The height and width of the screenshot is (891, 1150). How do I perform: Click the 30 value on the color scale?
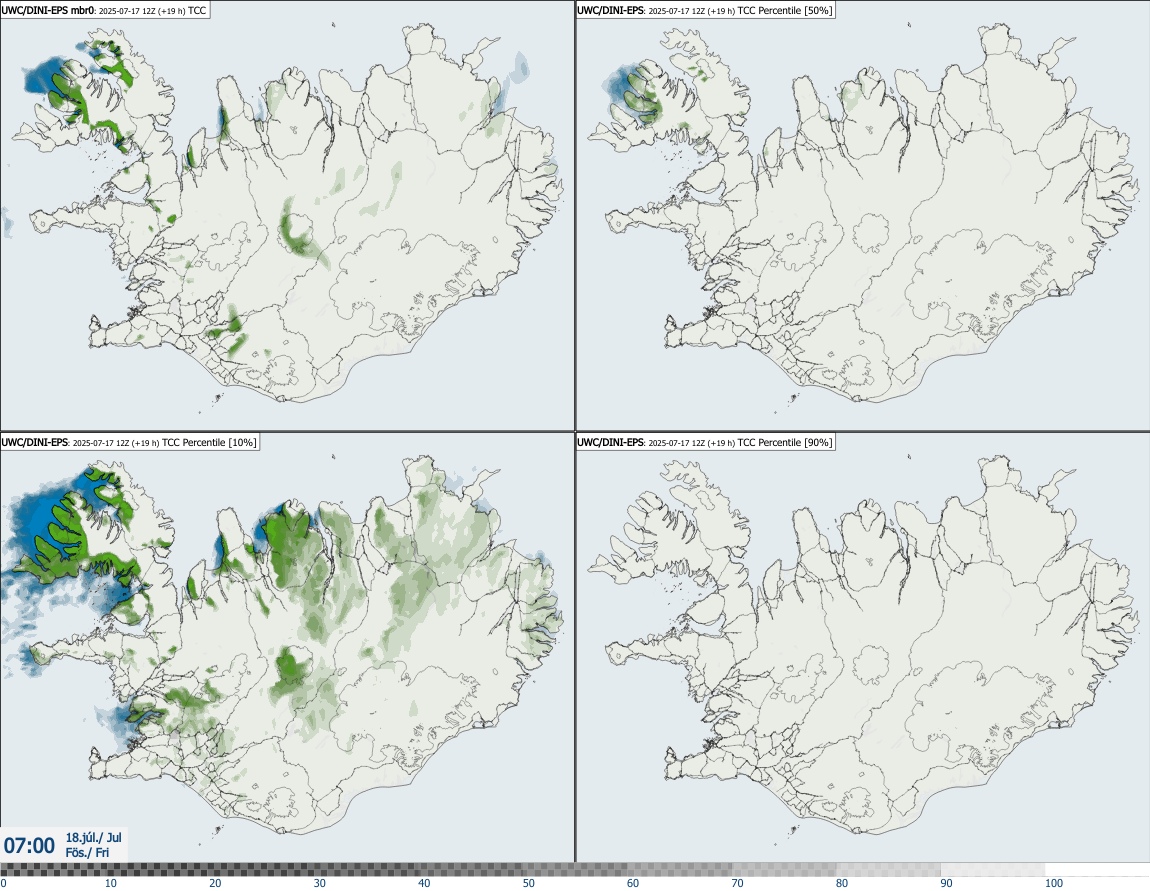[x=320, y=883]
